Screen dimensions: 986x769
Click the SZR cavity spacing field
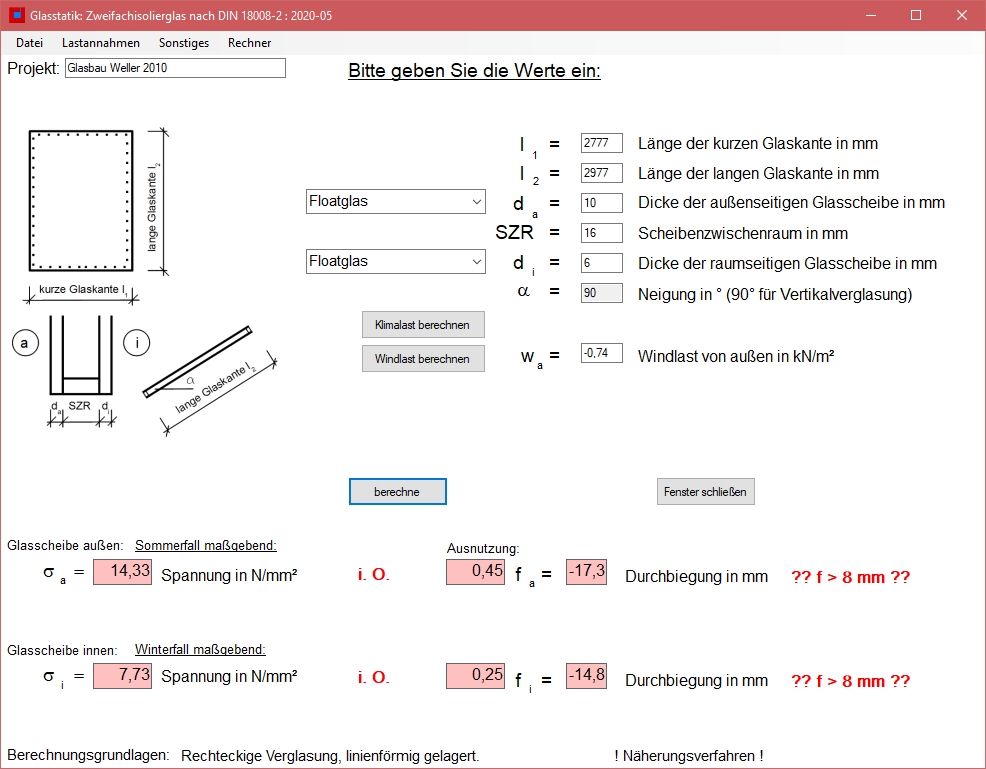[602, 233]
